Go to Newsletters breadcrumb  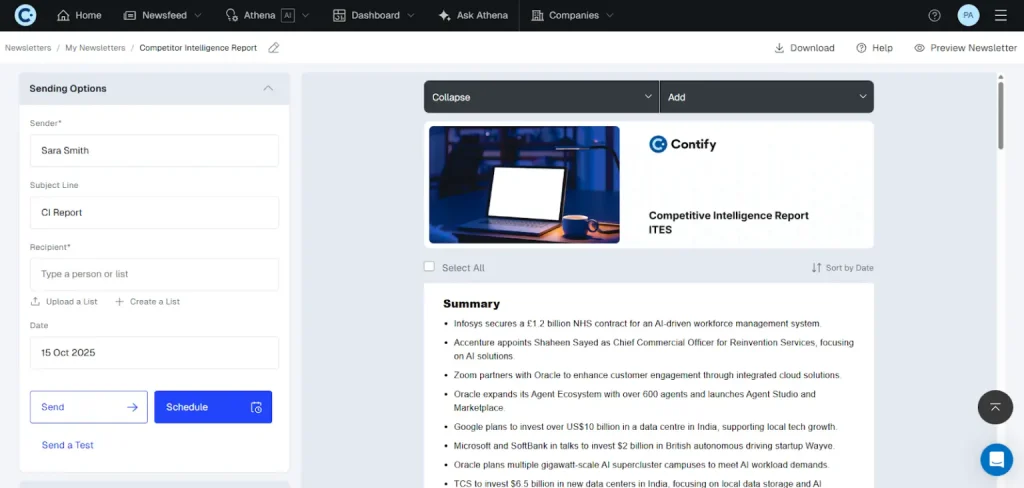coord(28,48)
